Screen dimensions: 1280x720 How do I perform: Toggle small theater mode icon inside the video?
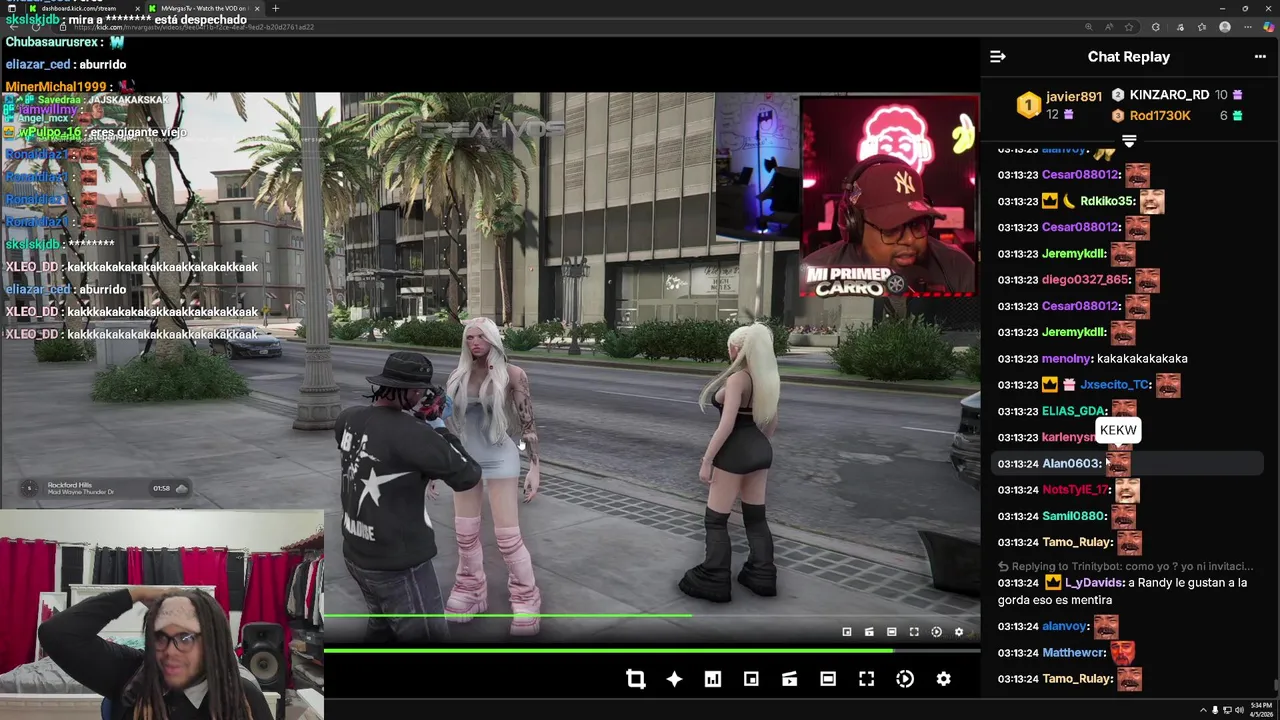click(x=892, y=632)
